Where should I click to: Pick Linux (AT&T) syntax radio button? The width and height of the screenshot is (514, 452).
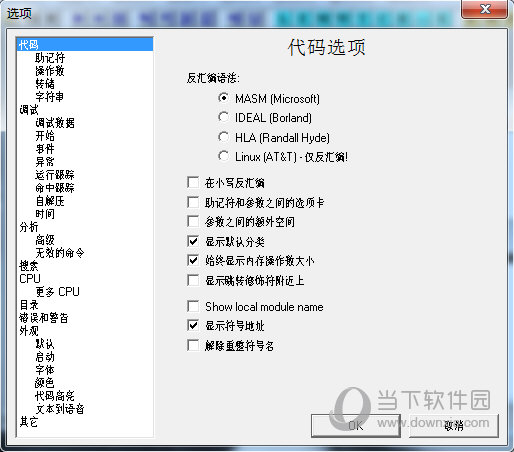pyautogui.click(x=223, y=156)
